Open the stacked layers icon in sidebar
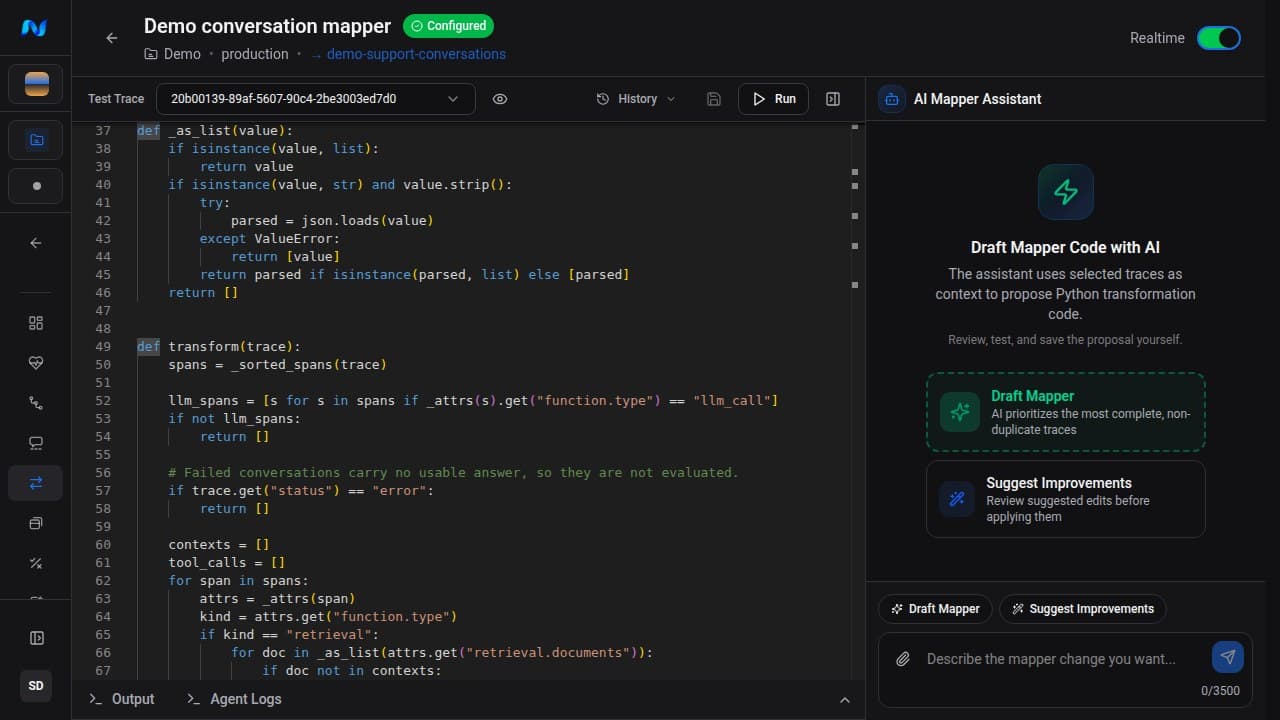1280x720 pixels. click(36, 523)
